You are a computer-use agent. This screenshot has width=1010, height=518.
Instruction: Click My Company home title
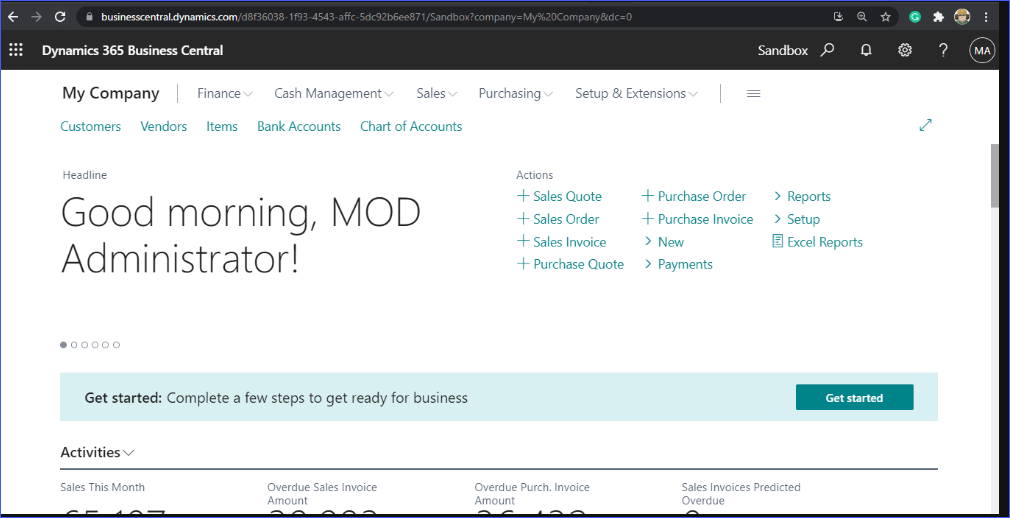pos(110,93)
